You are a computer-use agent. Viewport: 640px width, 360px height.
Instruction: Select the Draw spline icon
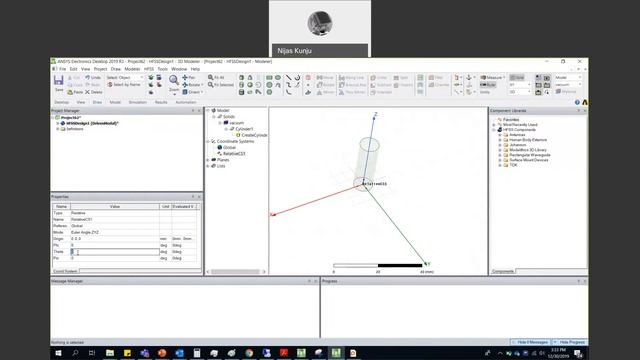tap(289, 85)
